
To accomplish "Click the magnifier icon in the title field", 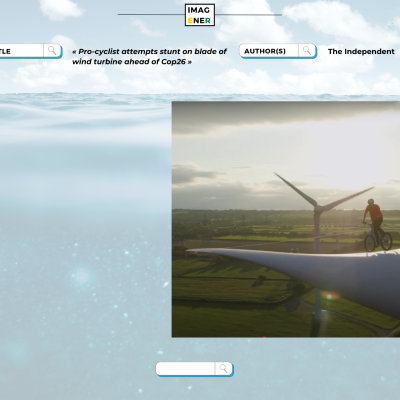I will click(x=52, y=51).
